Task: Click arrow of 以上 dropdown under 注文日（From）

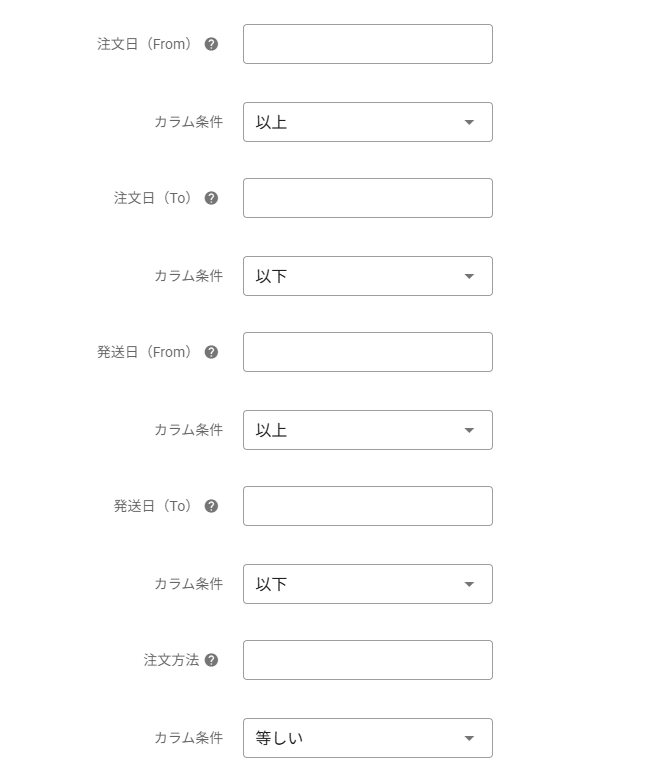Action: (469, 123)
